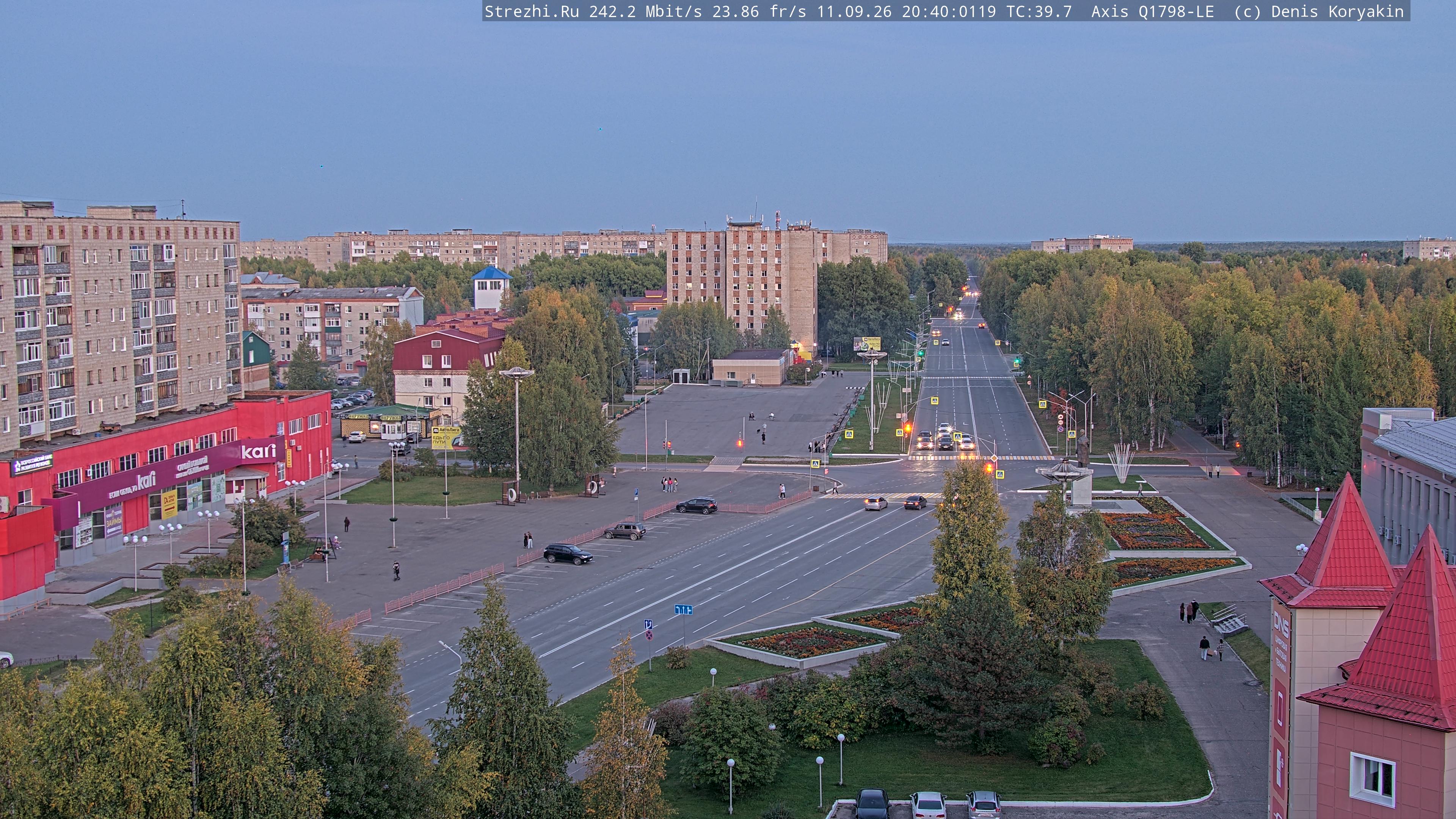
Task: Click the 11.09.26 date in the overlay
Action: pyautogui.click(x=854, y=12)
